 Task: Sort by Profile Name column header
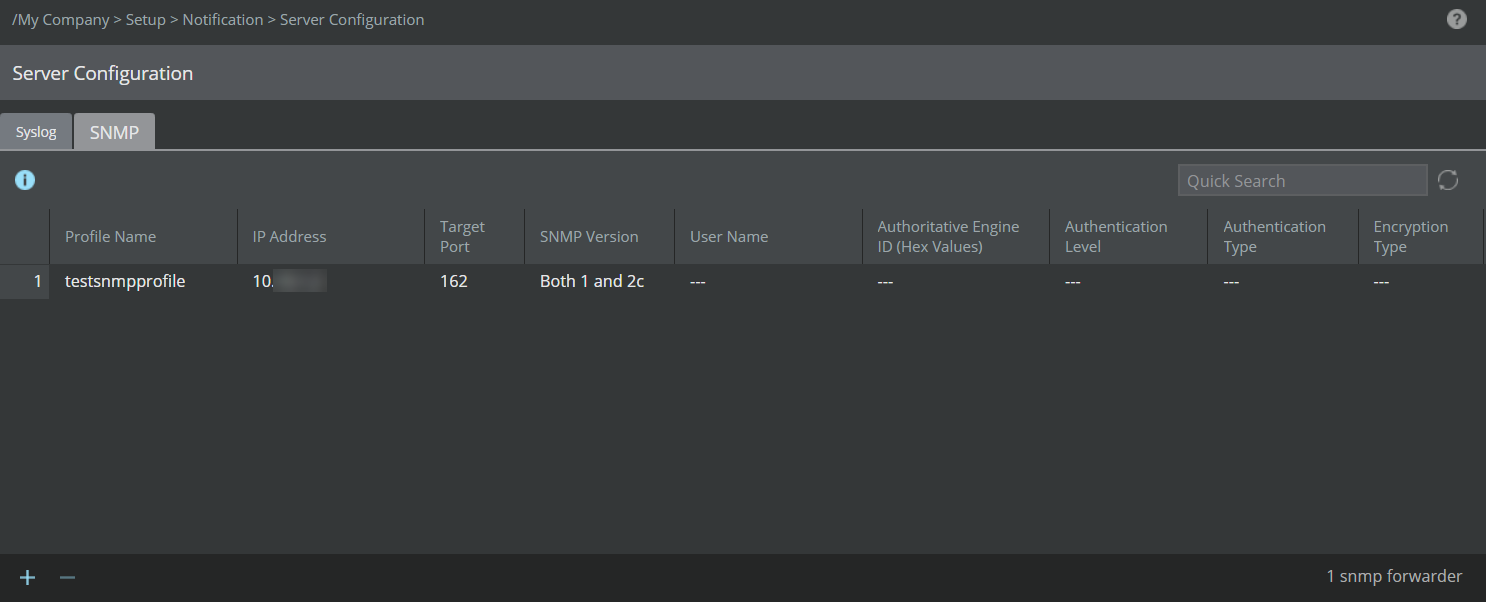pyautogui.click(x=143, y=237)
